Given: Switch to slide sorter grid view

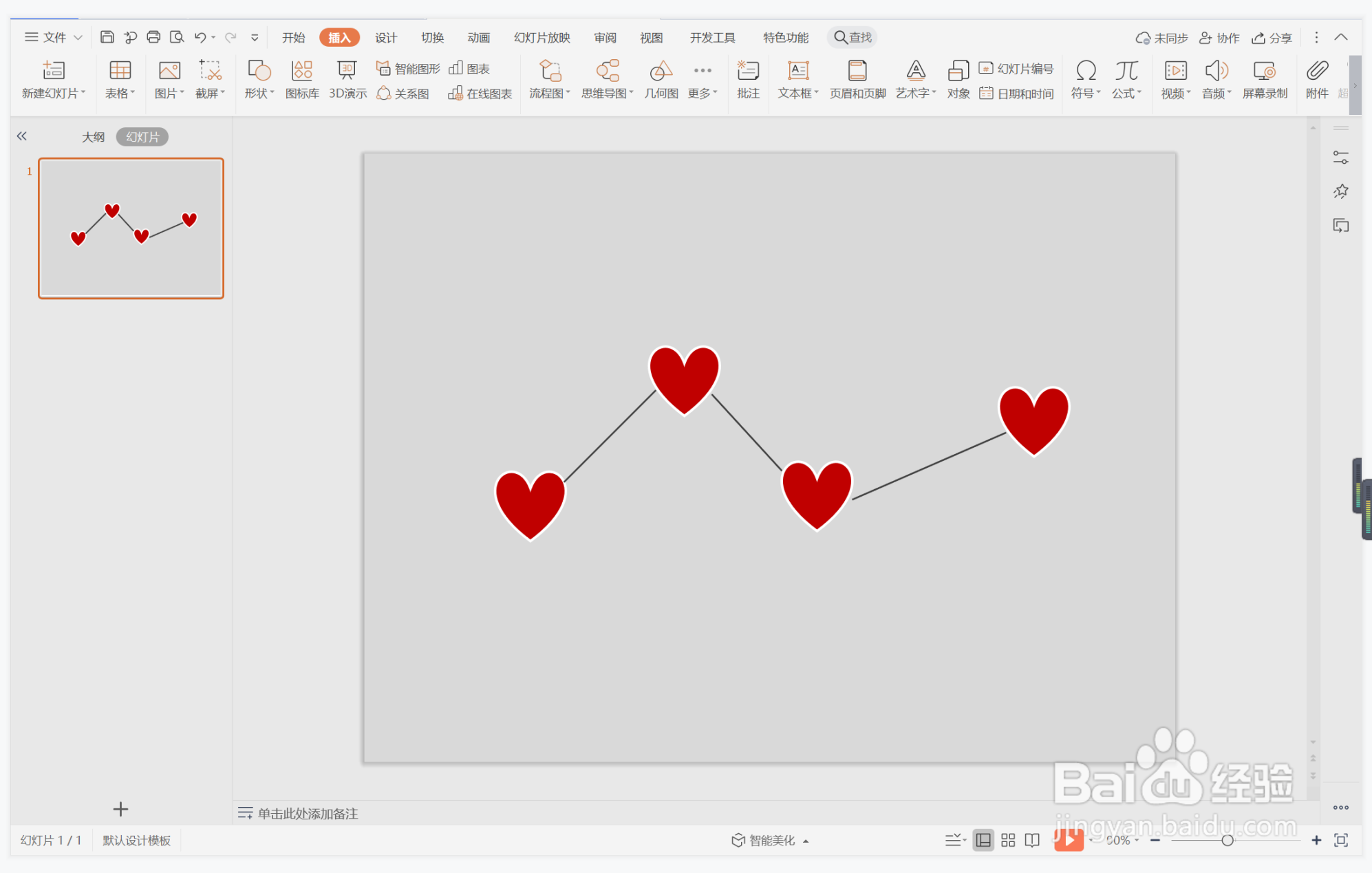Looking at the screenshot, I should [x=1008, y=840].
